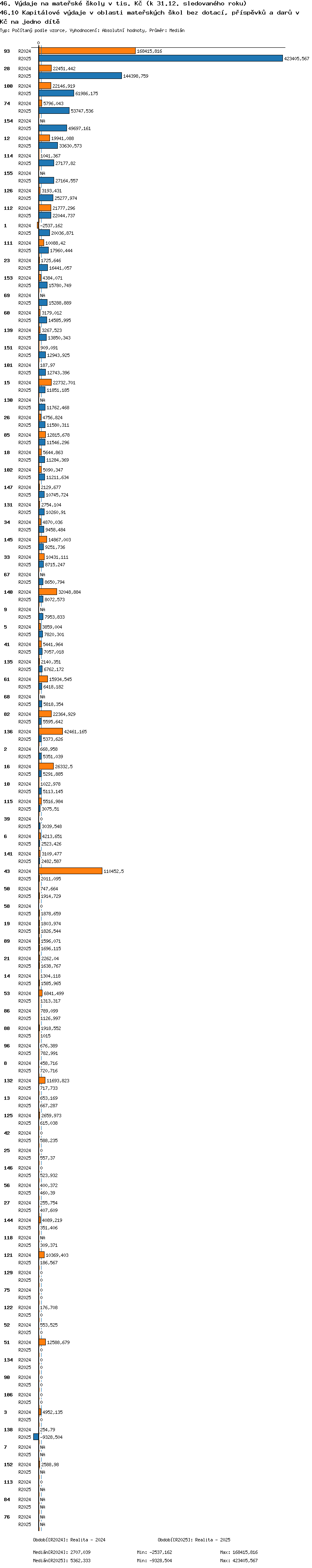Click the orange bar valued 26332,5
Viewport: 312px width, 1568px height.
click(x=46, y=767)
